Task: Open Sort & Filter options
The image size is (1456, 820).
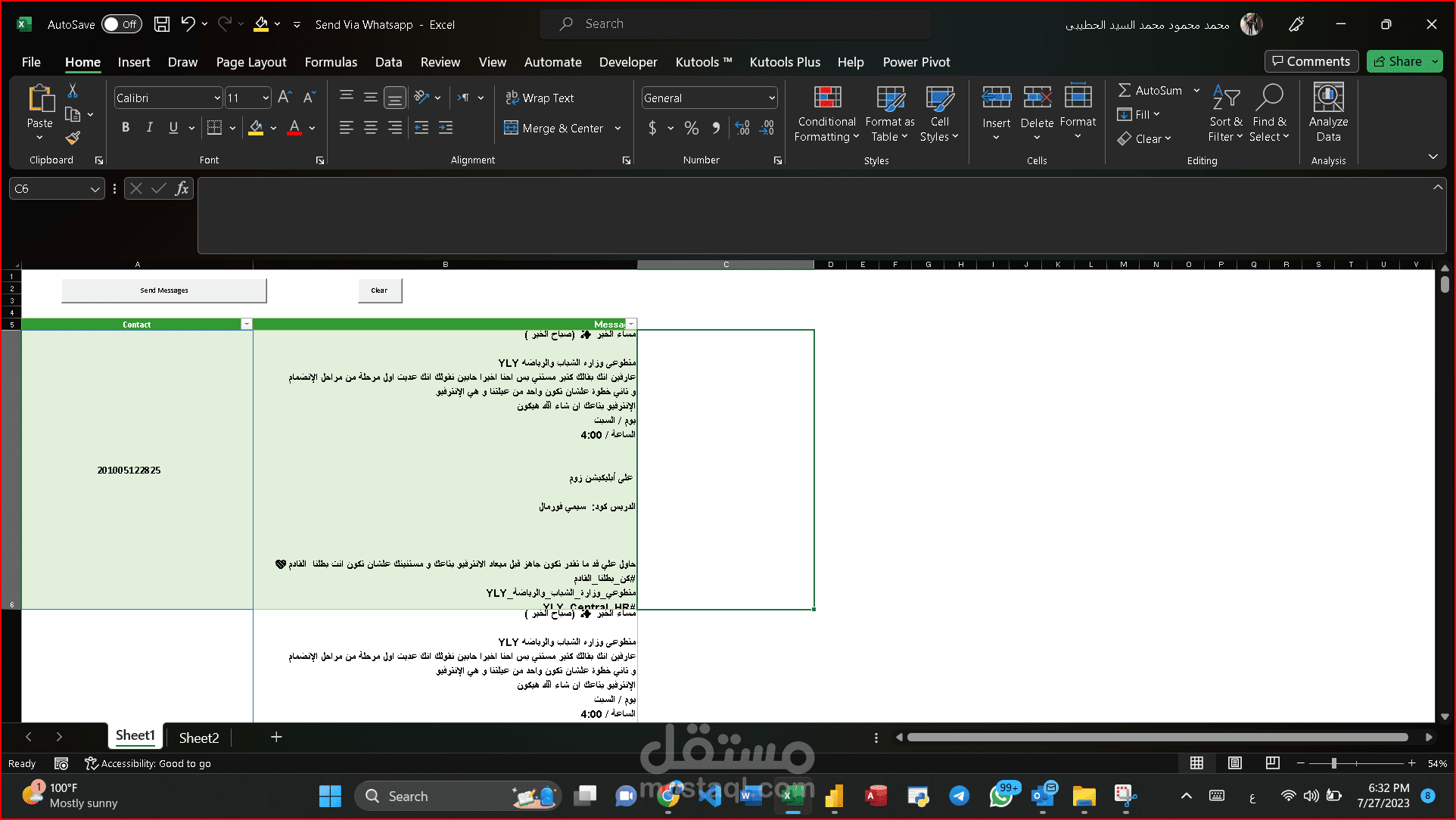Action: [x=1225, y=113]
